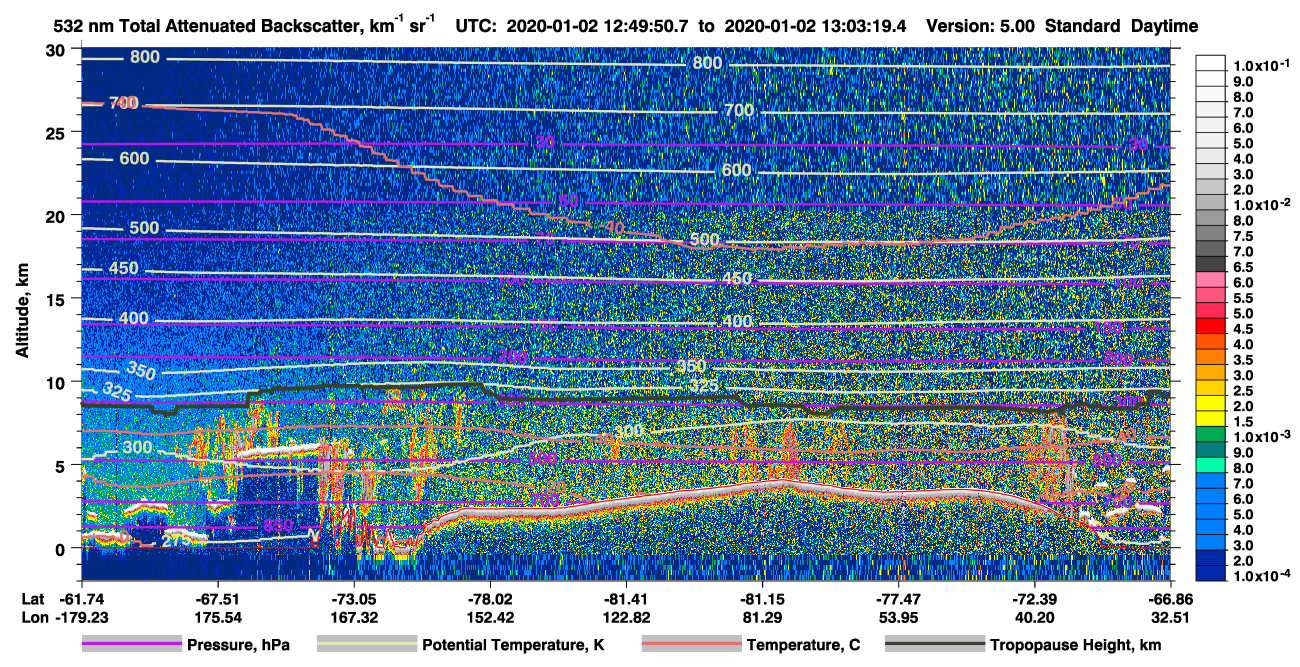Screen dimensions: 1300x667
Task: Click the "Pressure, hPa" legend label
Action: (237, 645)
